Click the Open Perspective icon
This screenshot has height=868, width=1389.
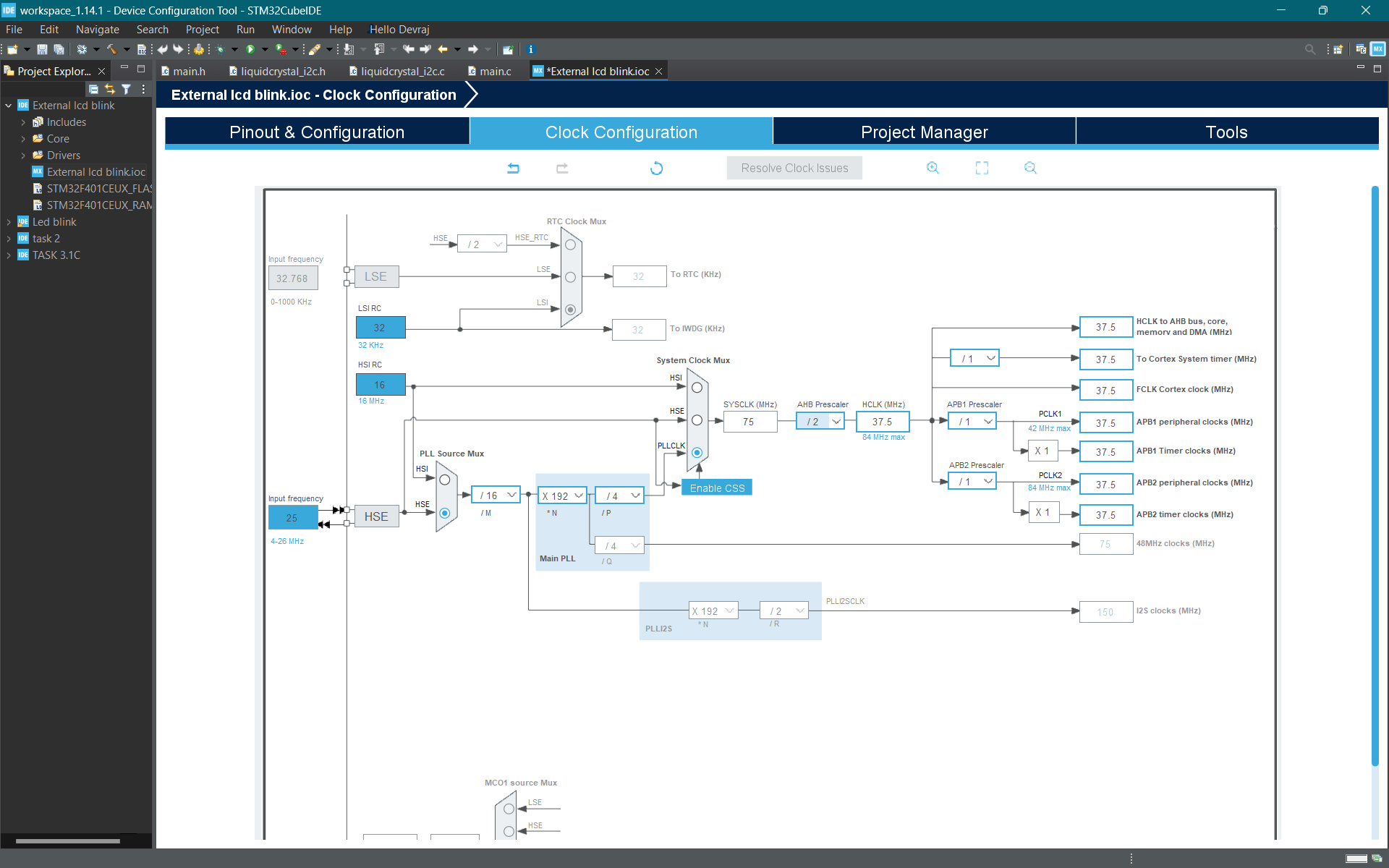point(1338,49)
